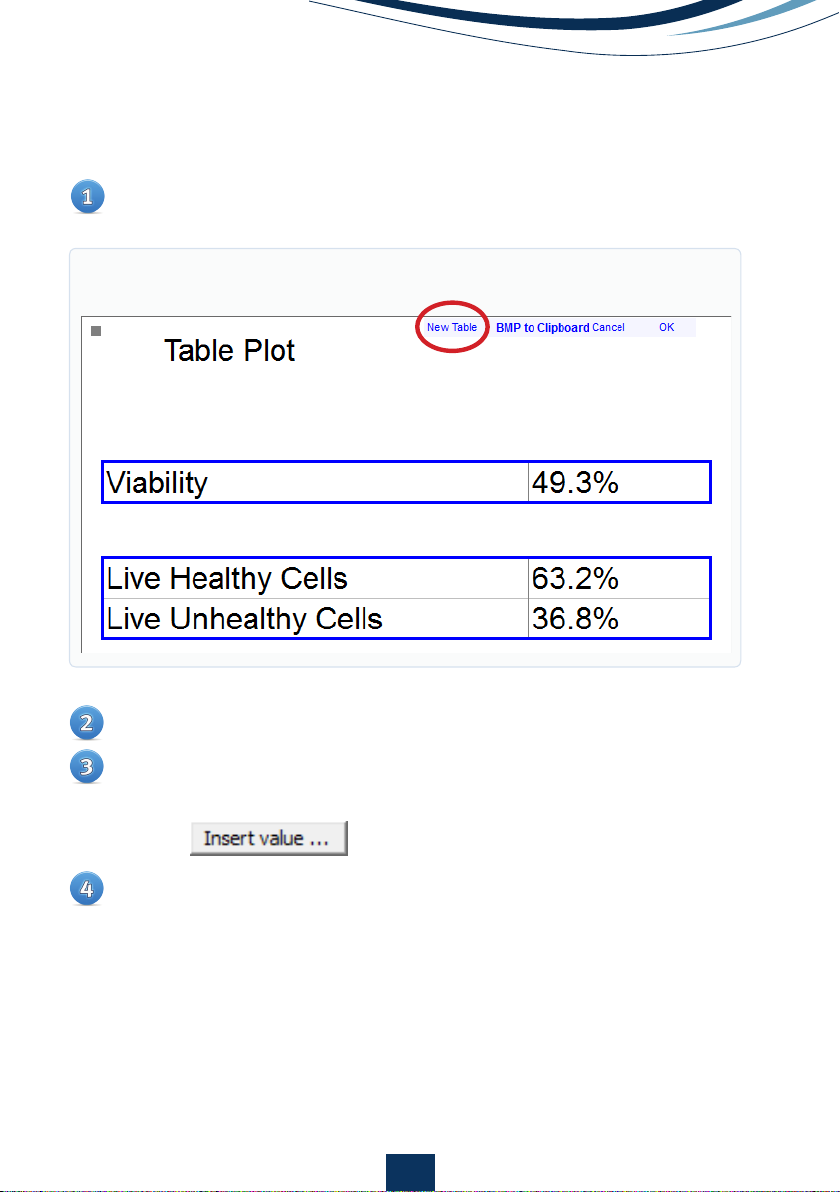This screenshot has height=1192, width=840.
Task: Click the Table Plot title
Action: [230, 351]
